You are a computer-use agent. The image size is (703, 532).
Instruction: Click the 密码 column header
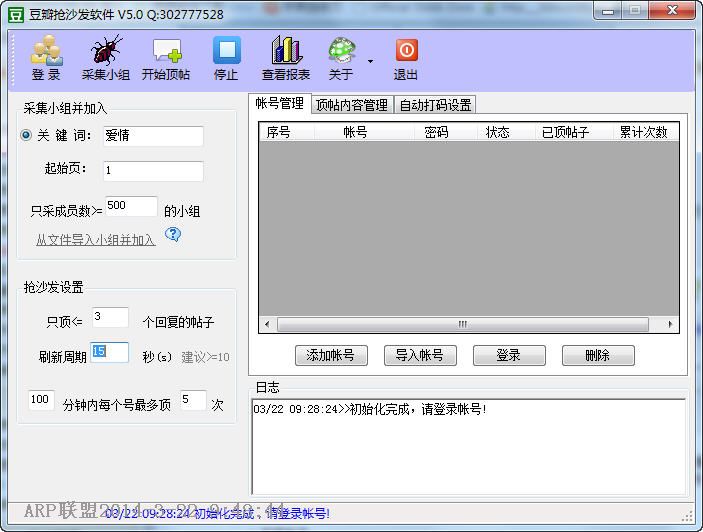(444, 132)
